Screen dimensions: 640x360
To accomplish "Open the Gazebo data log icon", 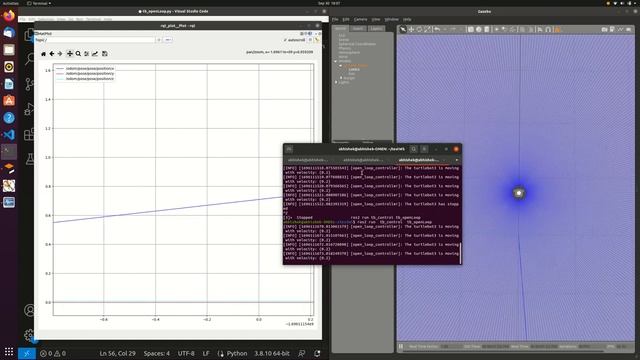I will pos(612,29).
